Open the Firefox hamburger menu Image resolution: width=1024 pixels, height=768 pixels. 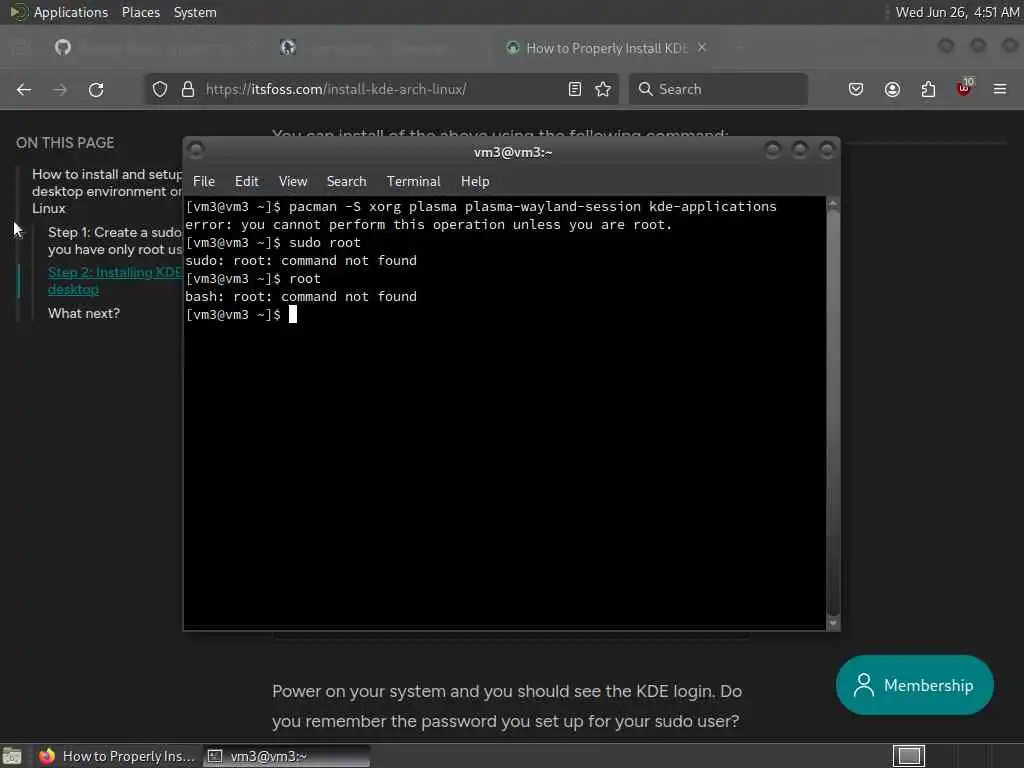[x=1000, y=89]
